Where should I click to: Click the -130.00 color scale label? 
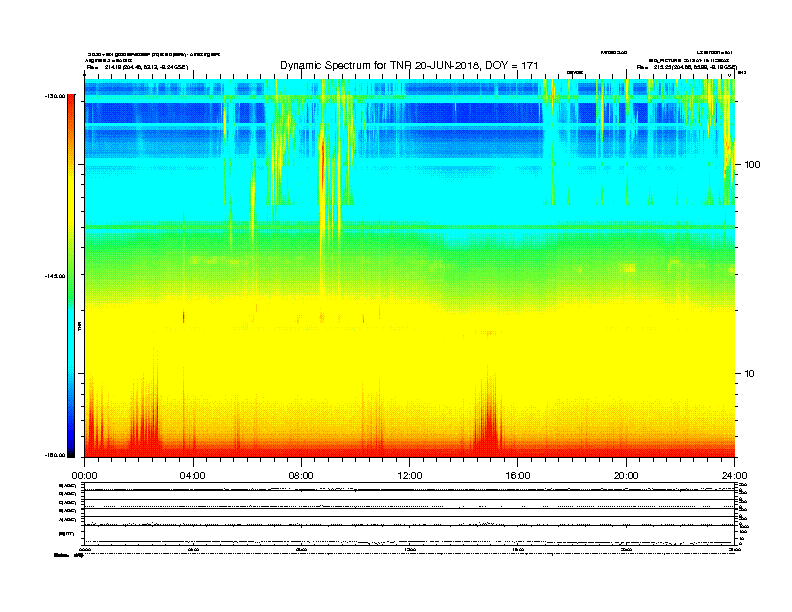click(x=55, y=96)
